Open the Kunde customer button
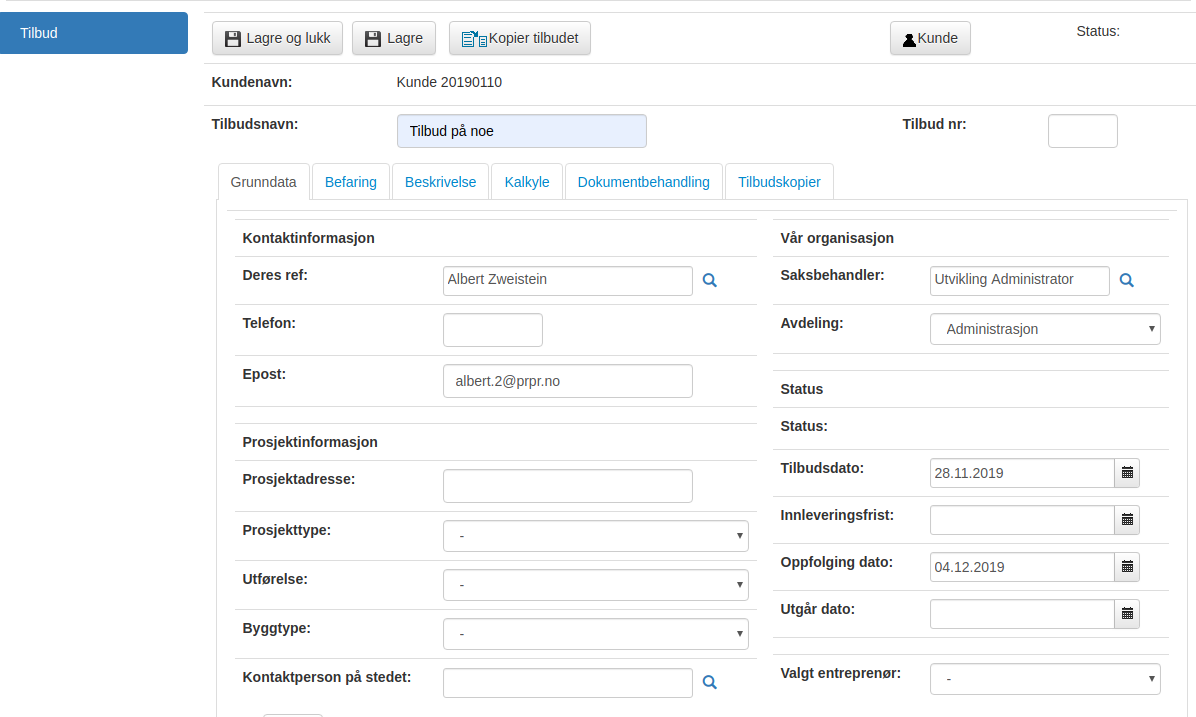This screenshot has width=1196, height=717. (930, 38)
